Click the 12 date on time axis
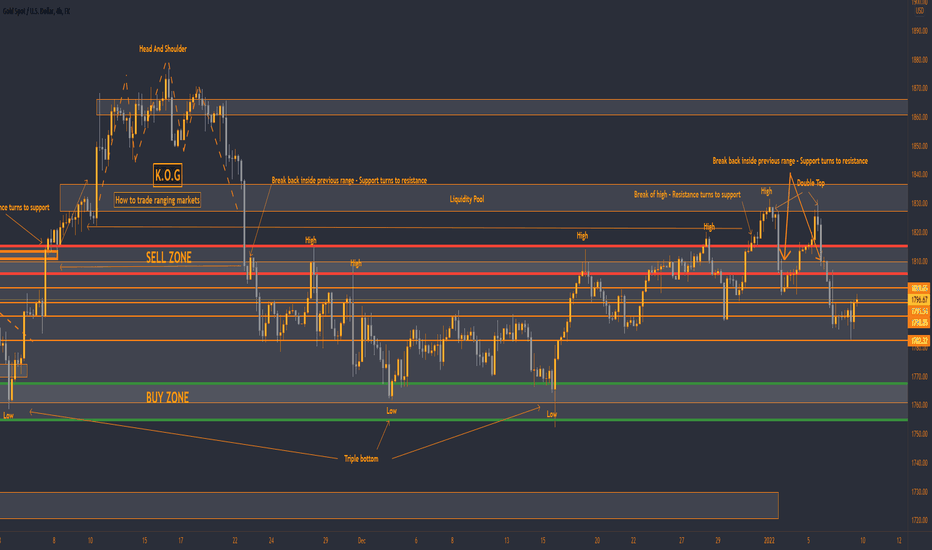This screenshot has width=932, height=550. coord(899,540)
